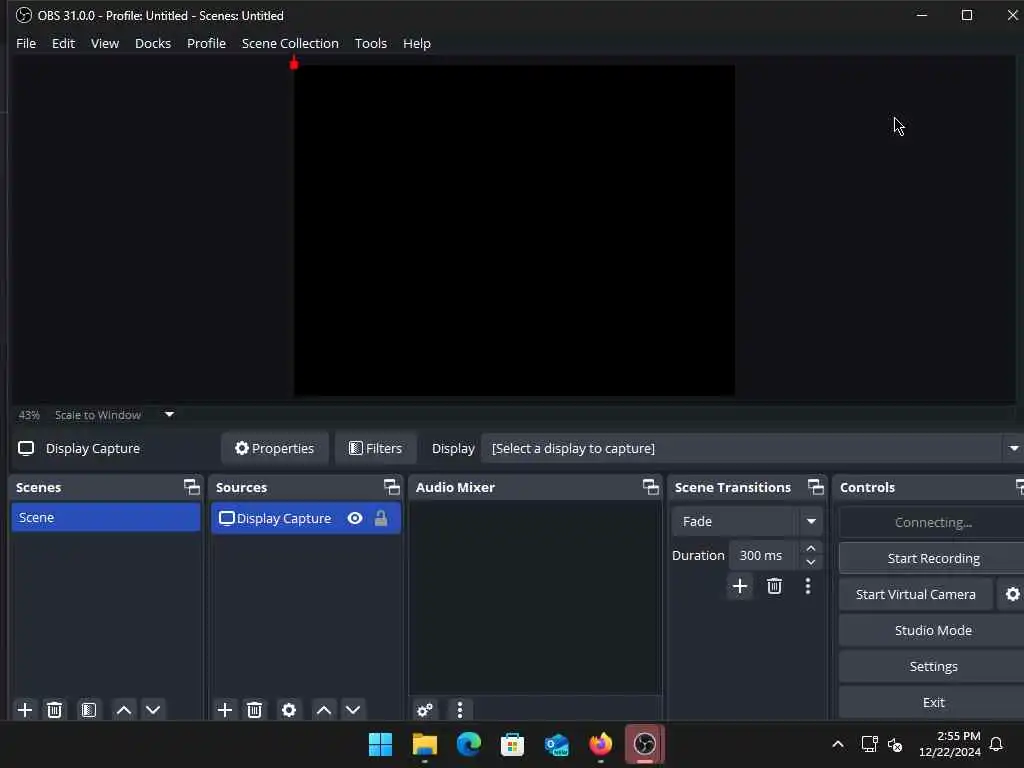Screen dimensions: 1024x768
Task: Open Docks menu
Action: [x=153, y=43]
